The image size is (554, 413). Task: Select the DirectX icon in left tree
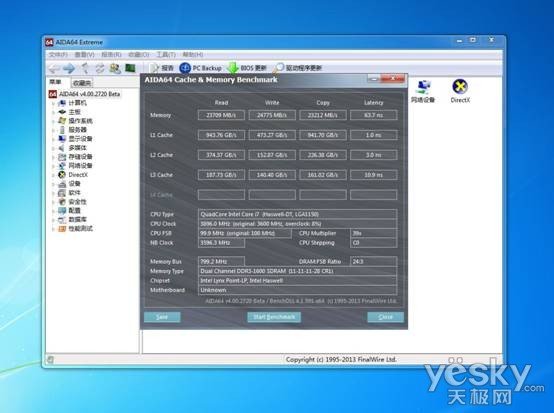(62, 175)
